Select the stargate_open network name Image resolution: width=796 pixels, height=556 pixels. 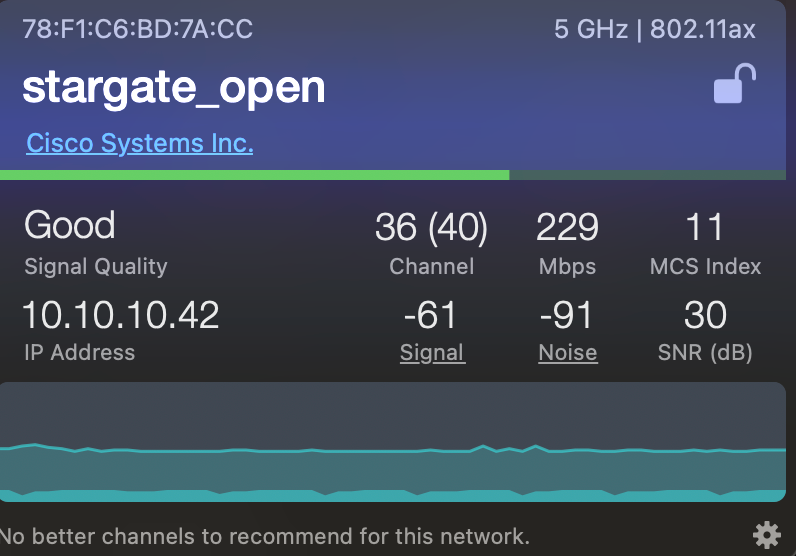174,87
